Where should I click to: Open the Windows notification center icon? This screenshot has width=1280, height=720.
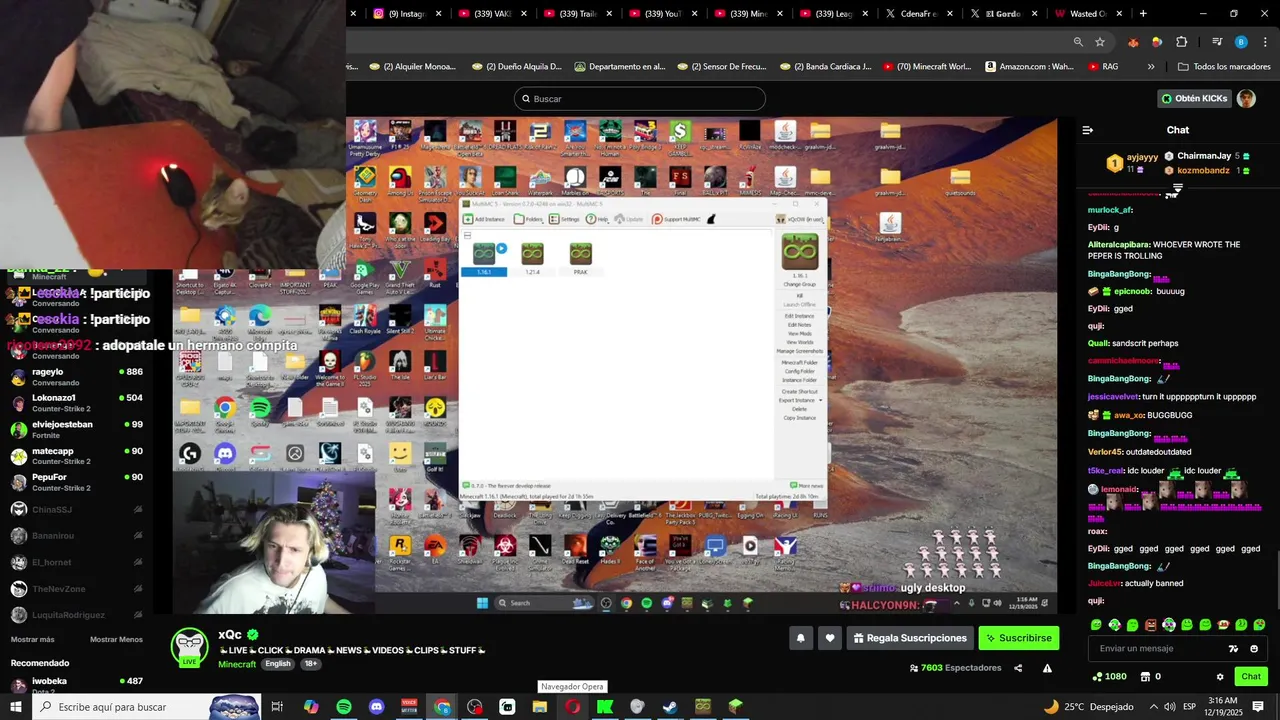(x=1259, y=707)
